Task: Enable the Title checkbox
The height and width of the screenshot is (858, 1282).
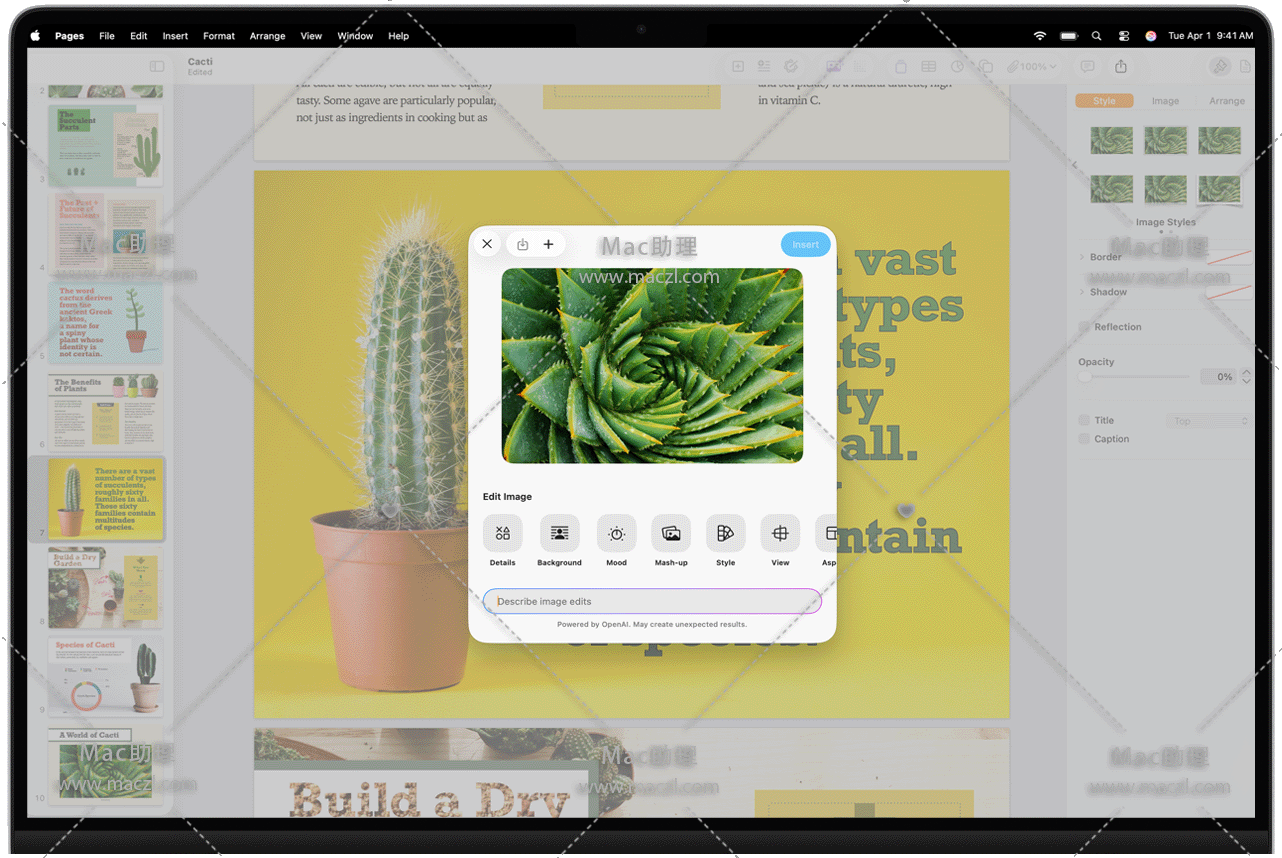Action: click(x=1084, y=420)
